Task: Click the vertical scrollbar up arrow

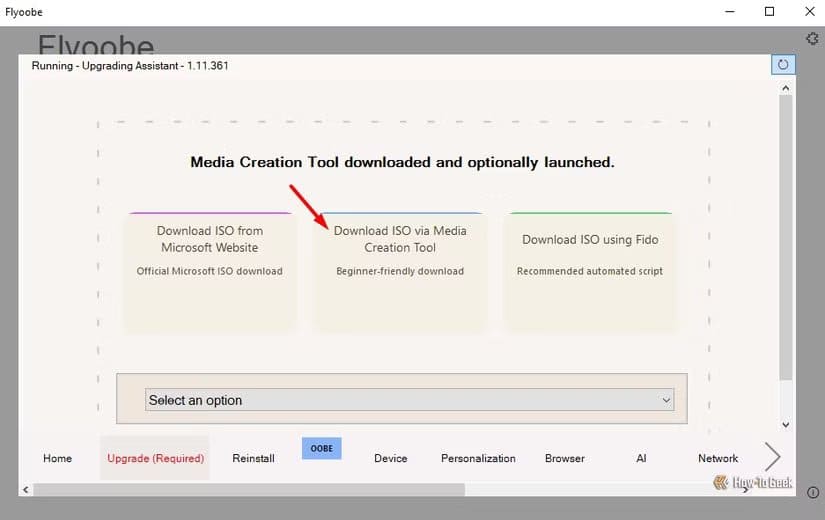Action: point(786,88)
